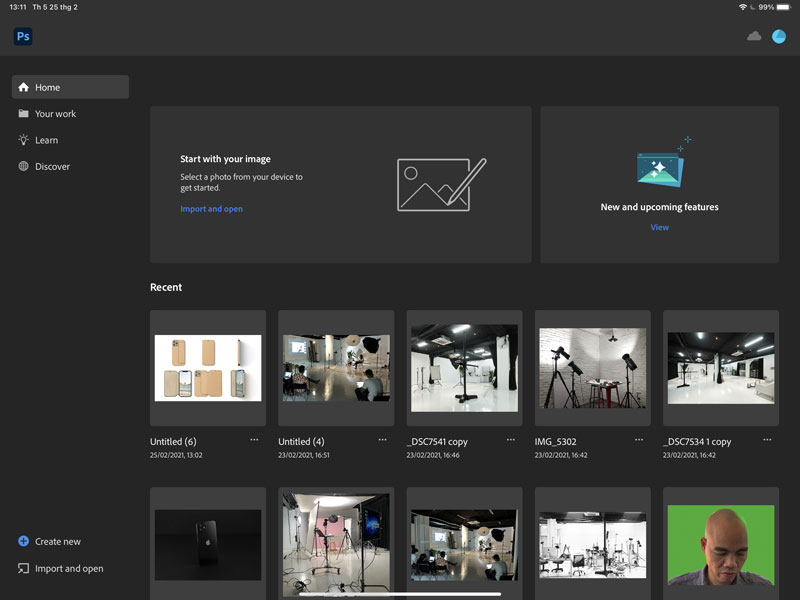800x600 pixels.
Task: Click the image-with-pen illustration icon
Action: pyautogui.click(x=441, y=184)
